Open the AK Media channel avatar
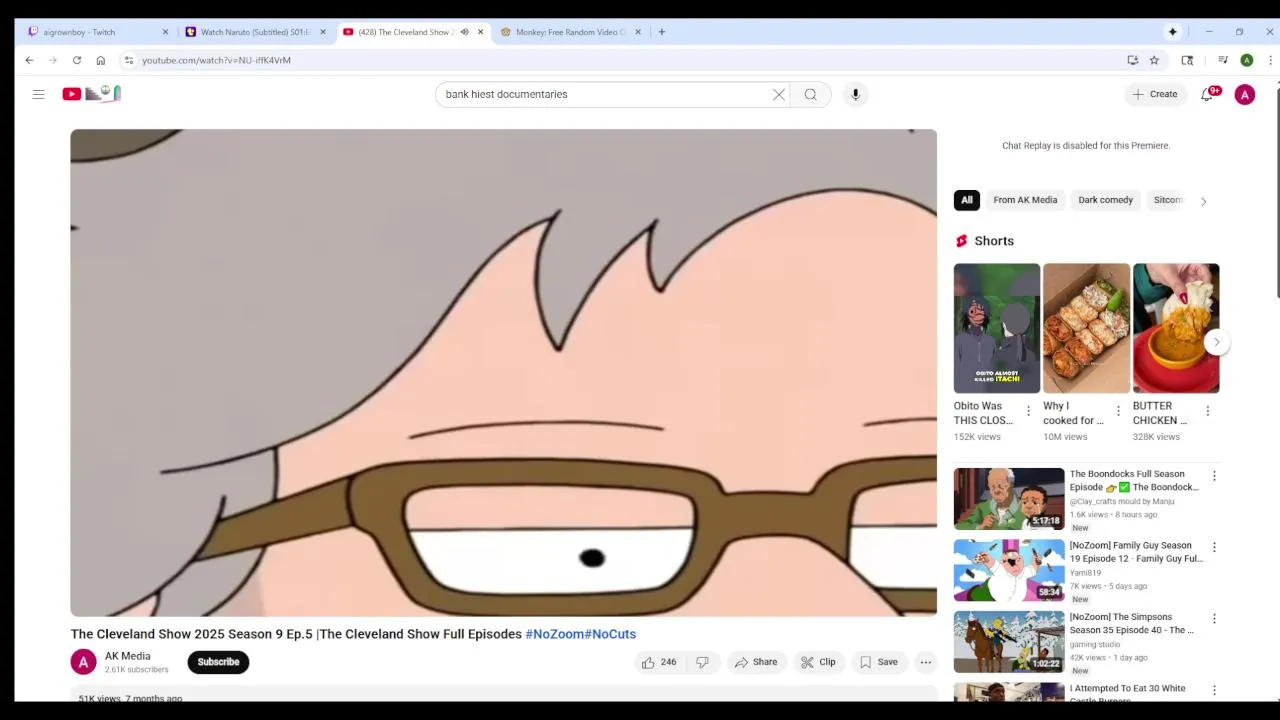Viewport: 1280px width, 720px height. click(x=84, y=662)
